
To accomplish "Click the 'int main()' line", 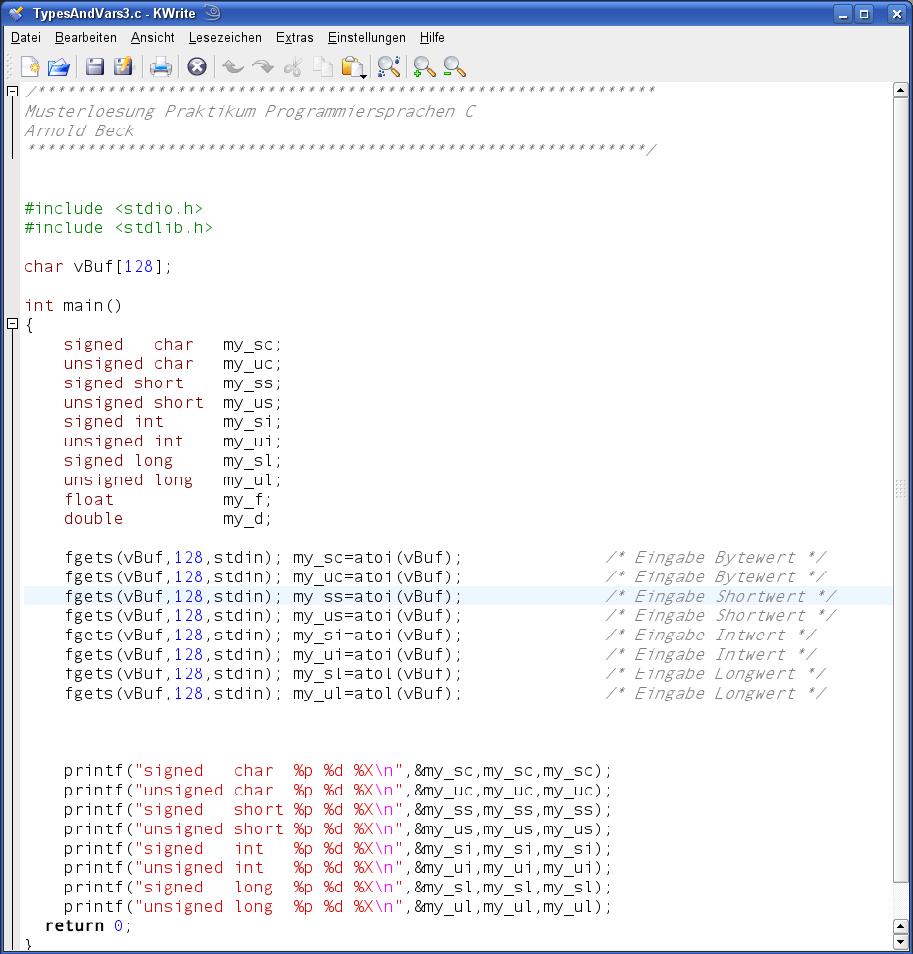I will pyautogui.click(x=73, y=306).
